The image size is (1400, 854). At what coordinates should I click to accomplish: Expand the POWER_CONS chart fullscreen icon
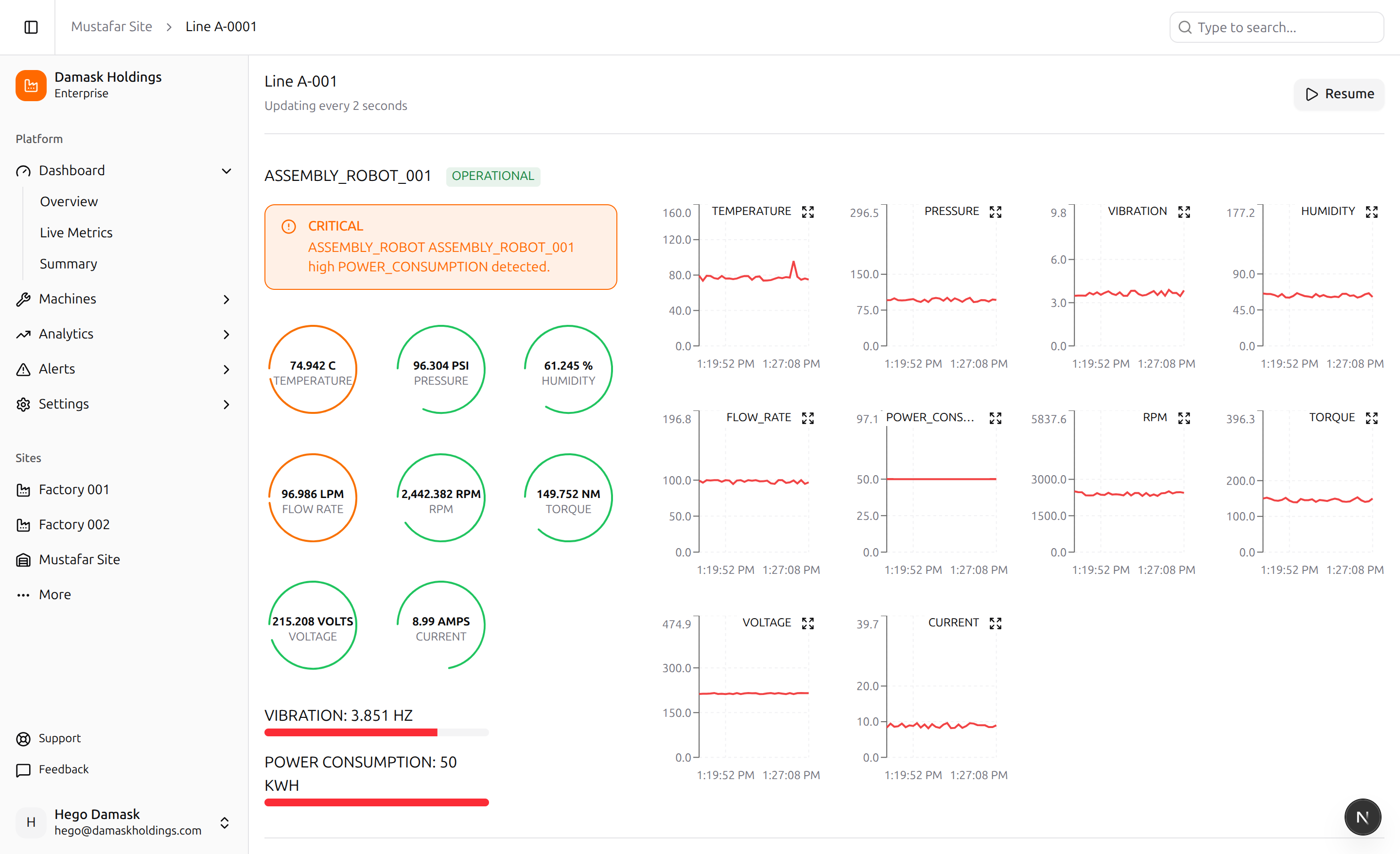point(995,418)
